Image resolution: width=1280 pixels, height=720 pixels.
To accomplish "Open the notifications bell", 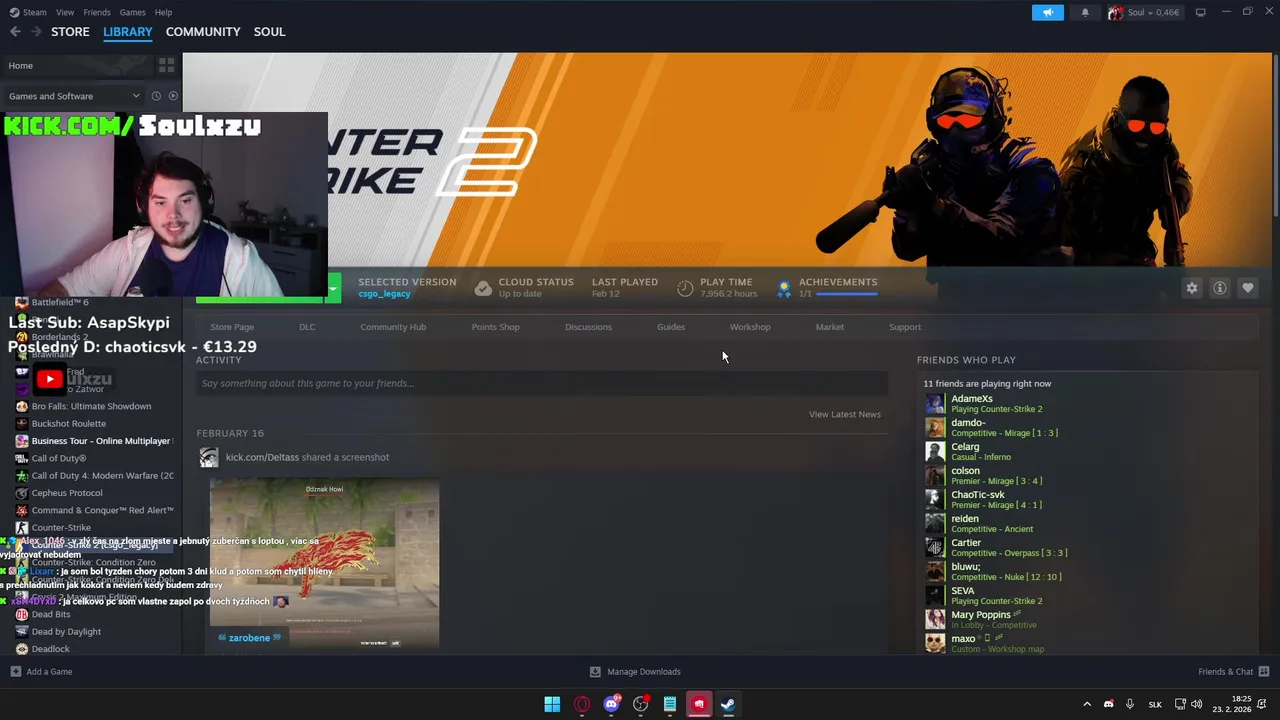I will click(1085, 12).
